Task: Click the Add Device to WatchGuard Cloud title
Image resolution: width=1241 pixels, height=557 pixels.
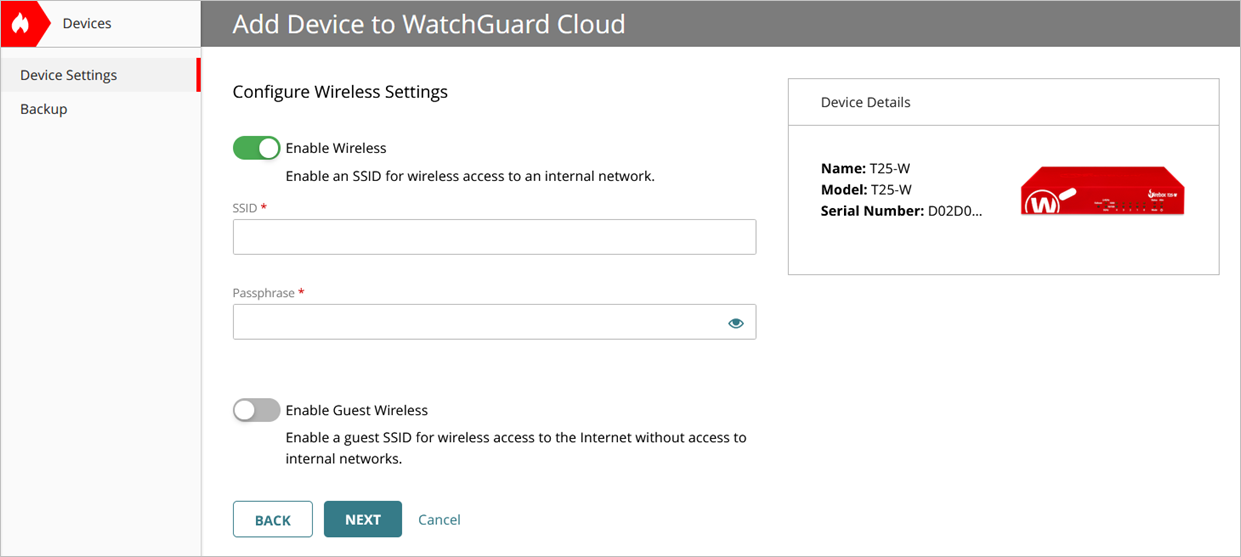Action: tap(429, 24)
